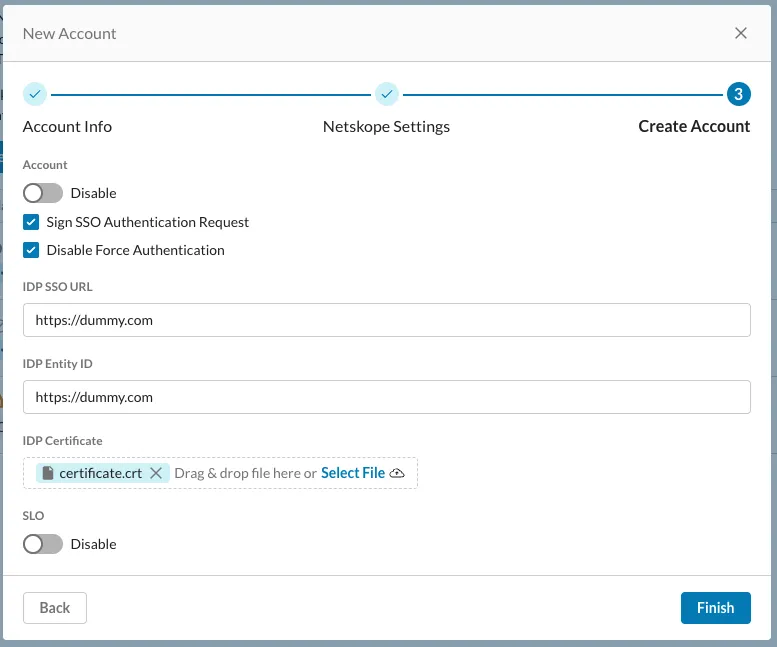
Task: Click the drag & drop file area text
Action: (245, 473)
